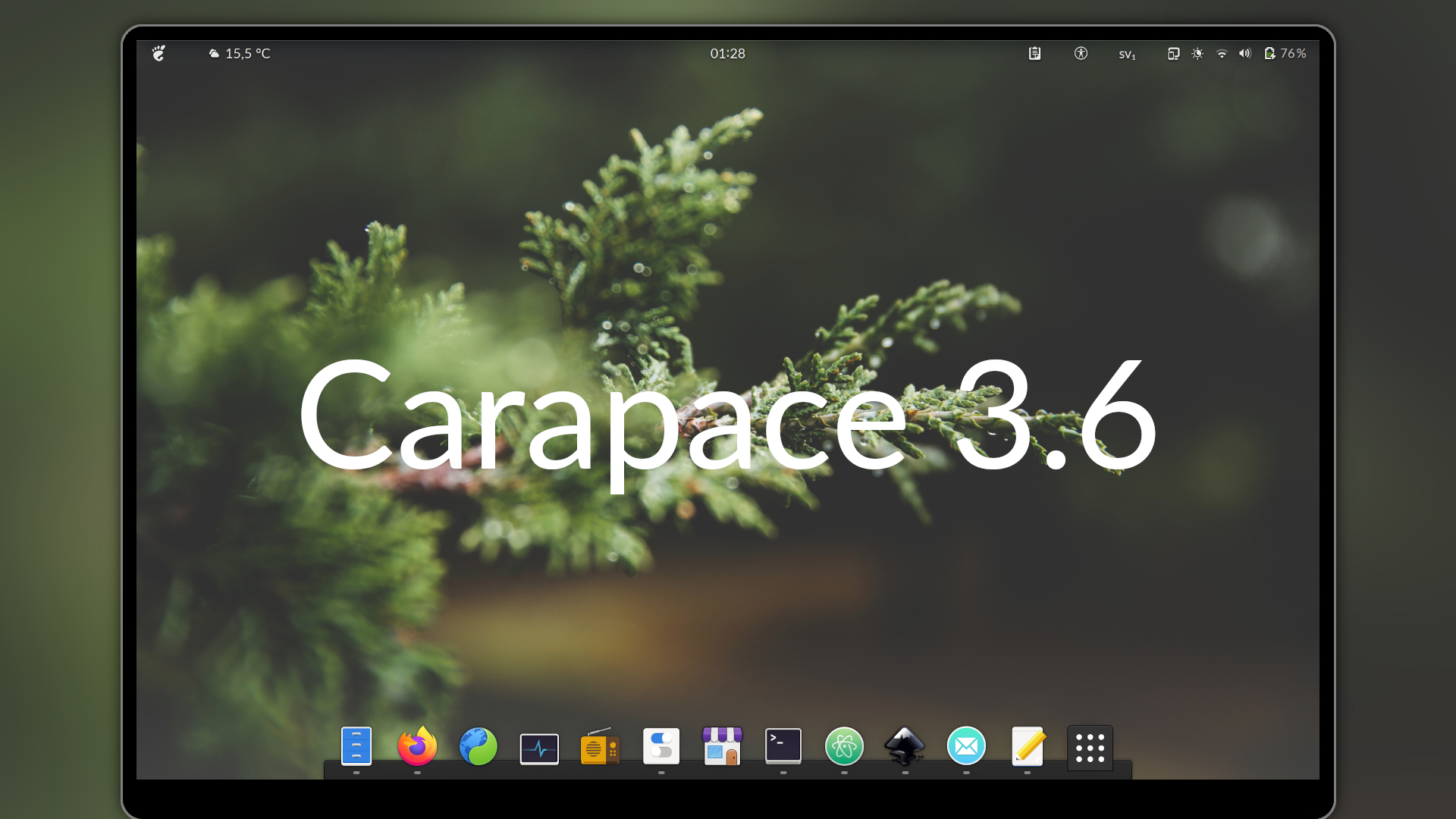The image size is (1456, 819).
Task: Click the Wi-Fi status icon
Action: point(1222,53)
